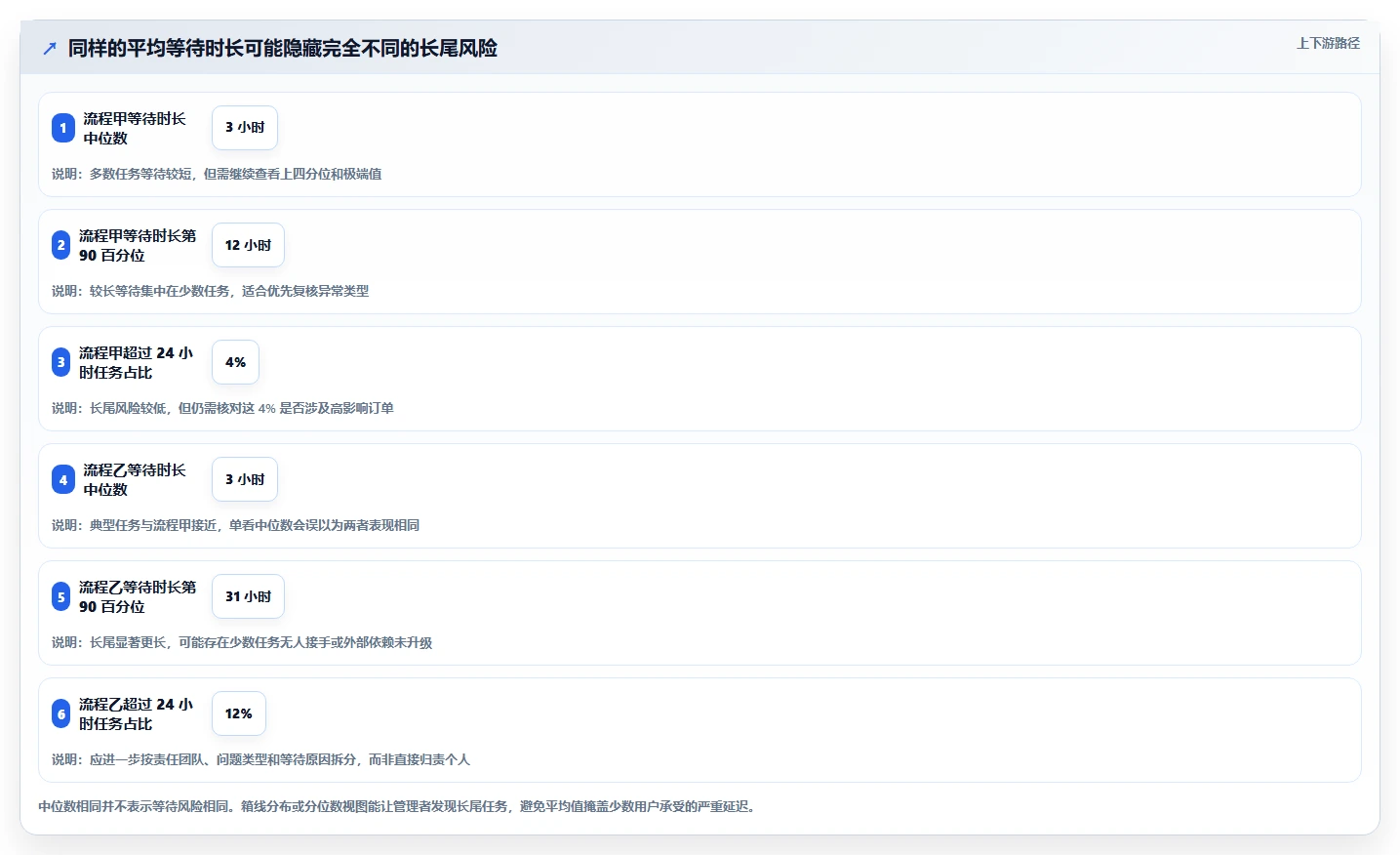Click the 31 小时 value chip
Screen dimensions: 1400x855
[248, 596]
